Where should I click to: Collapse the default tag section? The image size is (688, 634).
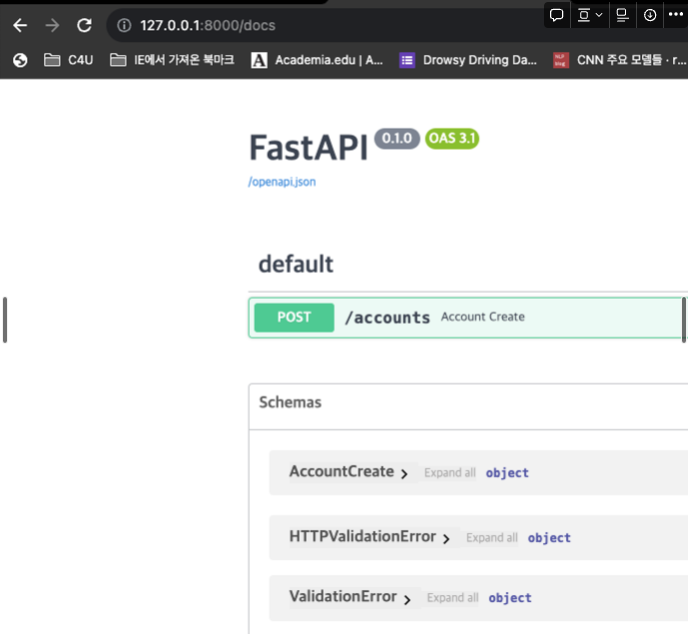[296, 264]
